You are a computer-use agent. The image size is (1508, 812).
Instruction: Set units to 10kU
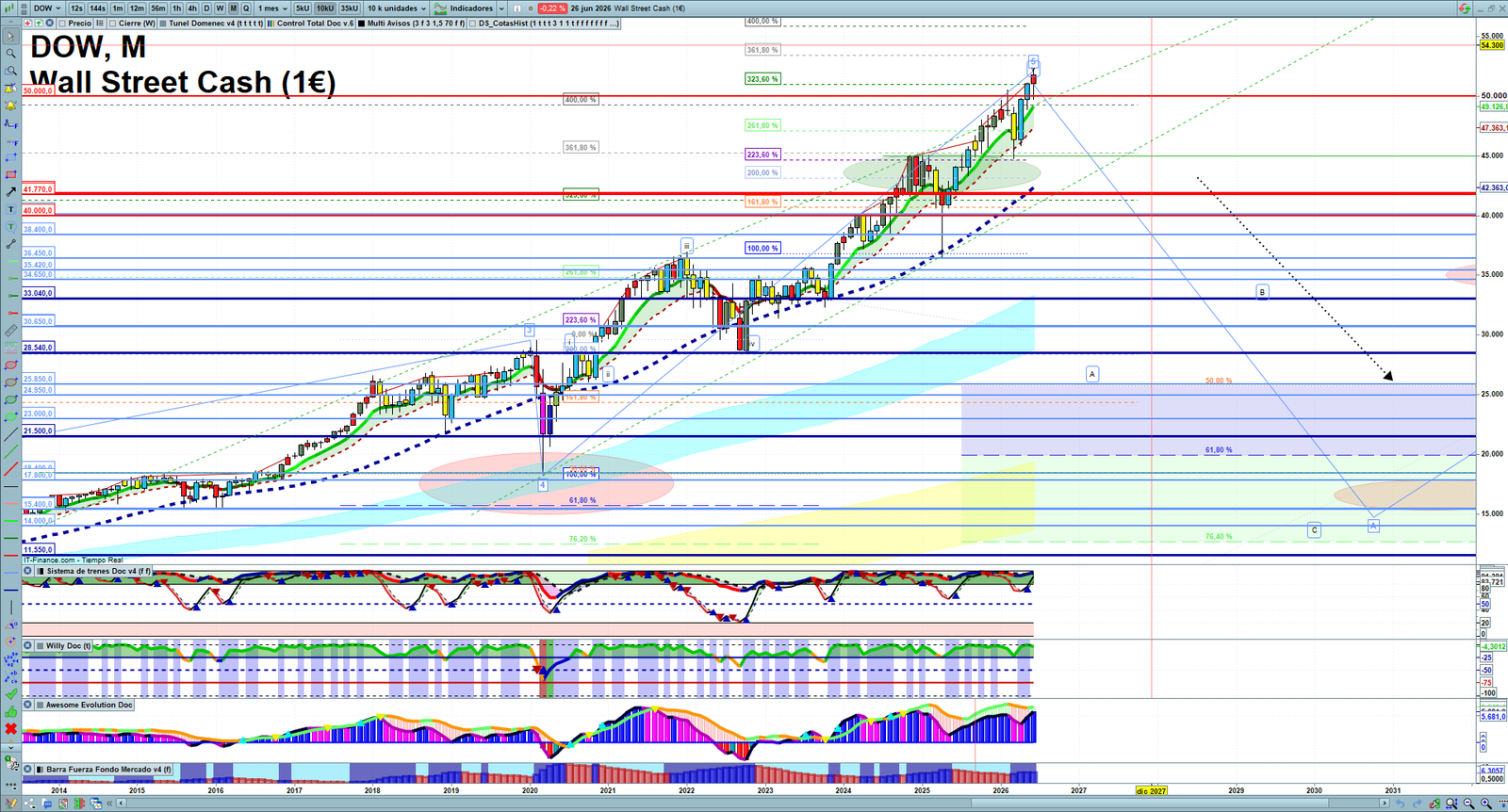click(x=325, y=8)
